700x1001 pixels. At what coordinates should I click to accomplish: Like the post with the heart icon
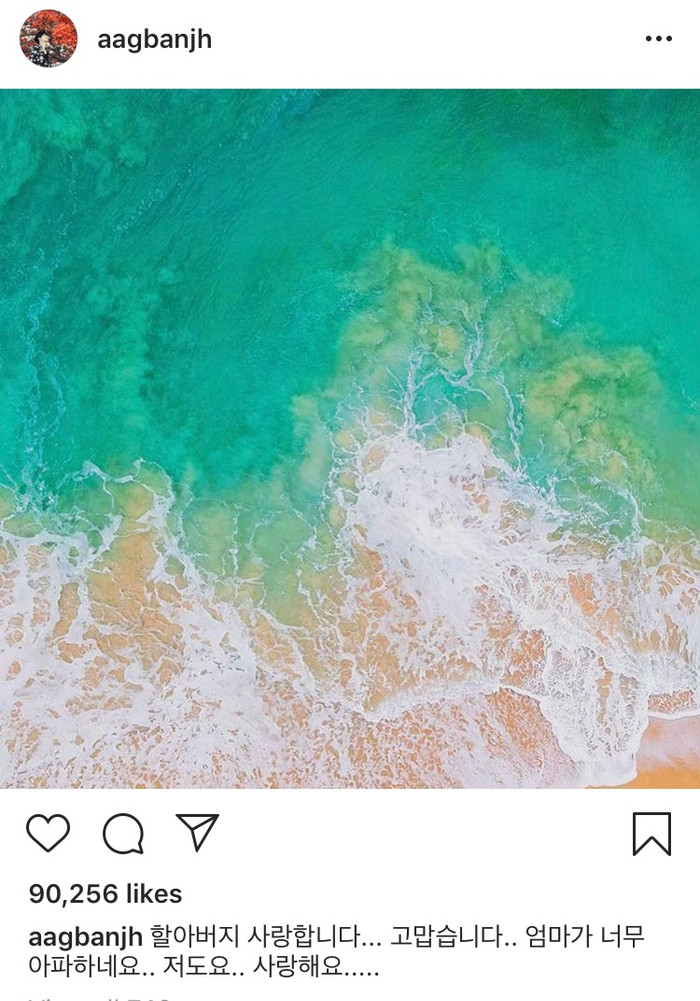point(48,833)
